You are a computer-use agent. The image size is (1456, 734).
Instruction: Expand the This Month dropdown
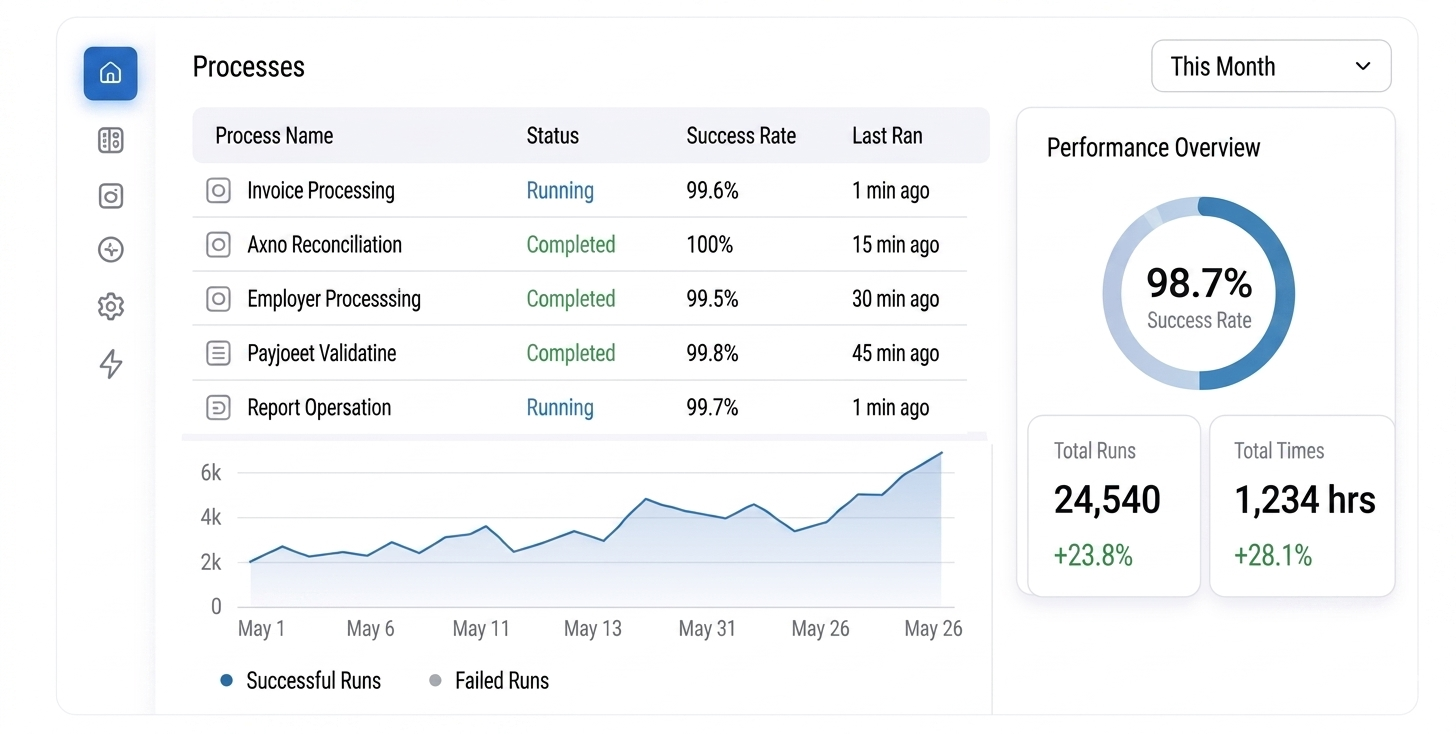pyautogui.click(x=1271, y=66)
